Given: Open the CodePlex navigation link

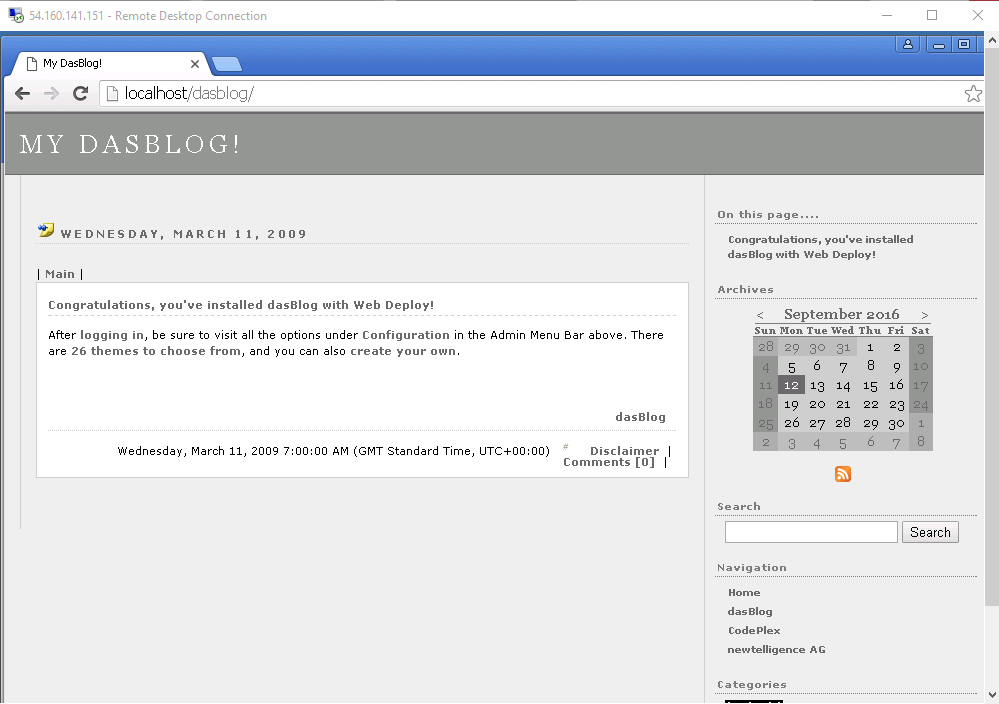Looking at the screenshot, I should 754,631.
